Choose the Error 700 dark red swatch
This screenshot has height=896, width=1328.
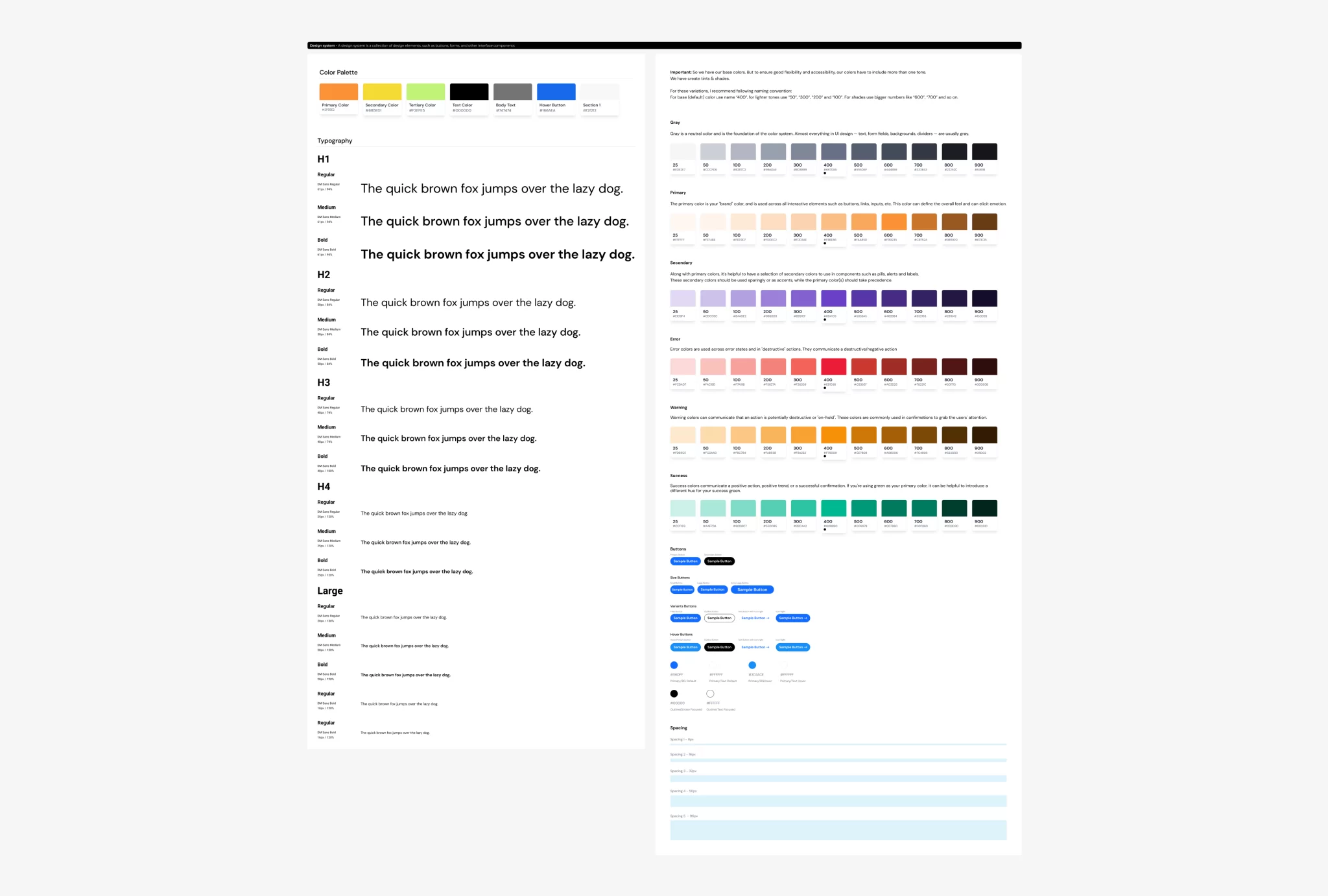pos(924,366)
